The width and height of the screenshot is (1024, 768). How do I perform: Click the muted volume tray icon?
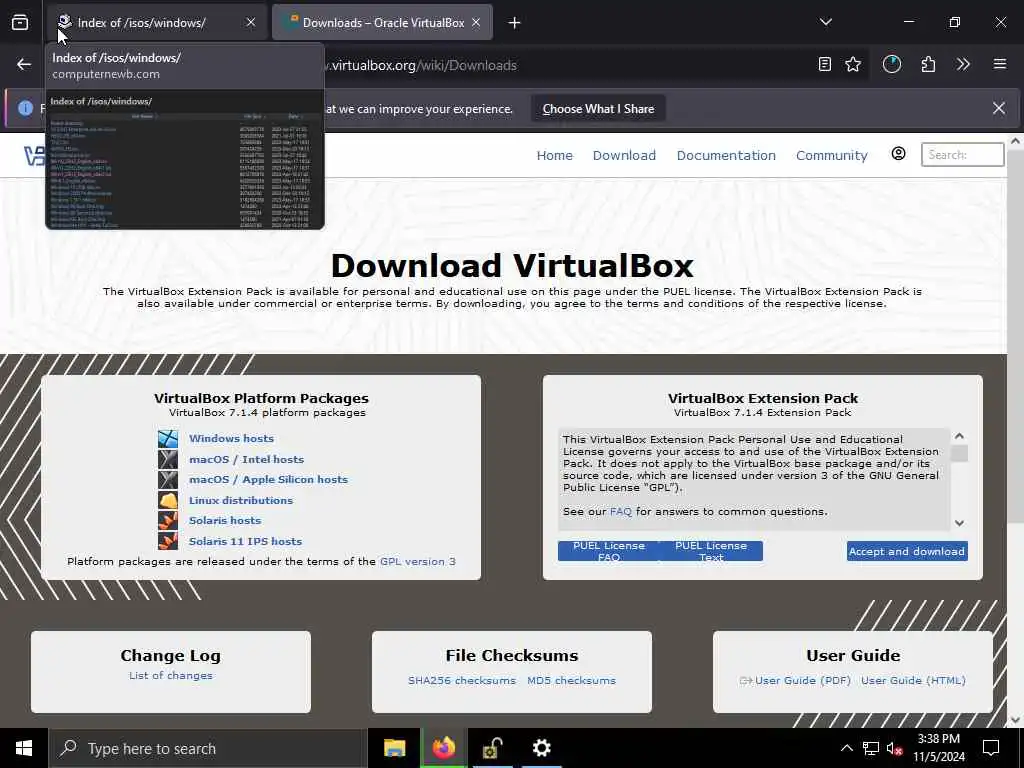point(895,748)
